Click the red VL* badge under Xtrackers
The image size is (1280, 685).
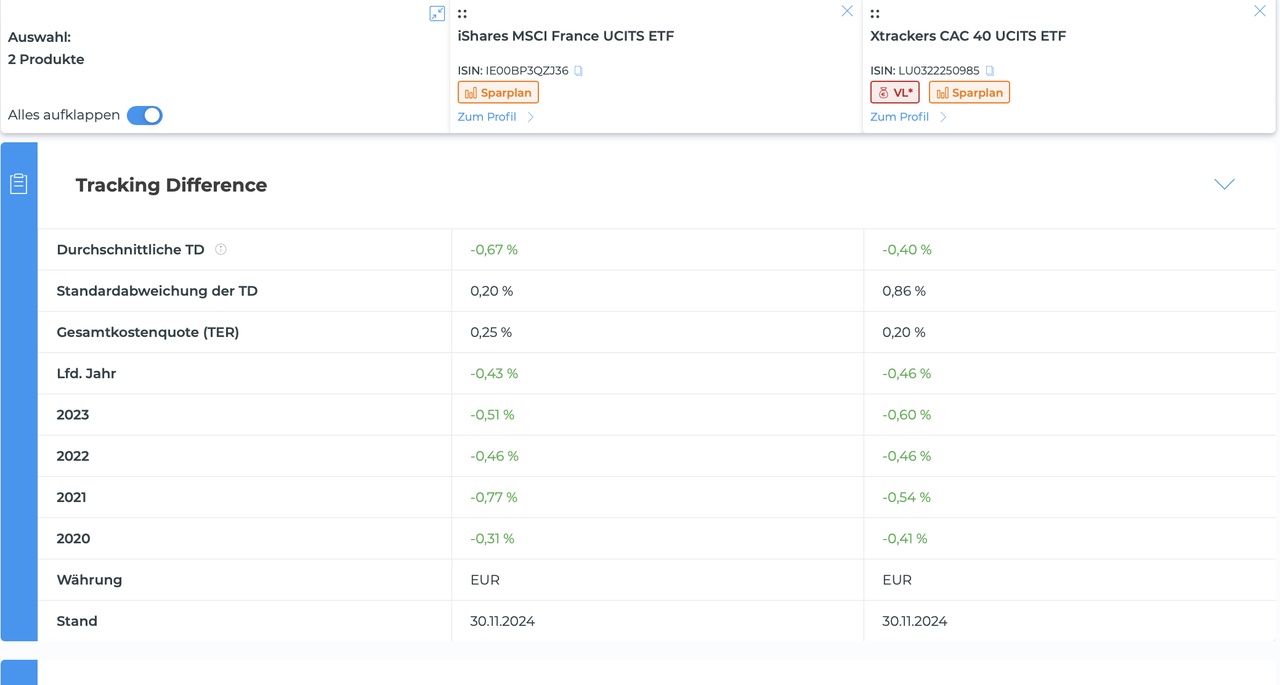point(895,93)
